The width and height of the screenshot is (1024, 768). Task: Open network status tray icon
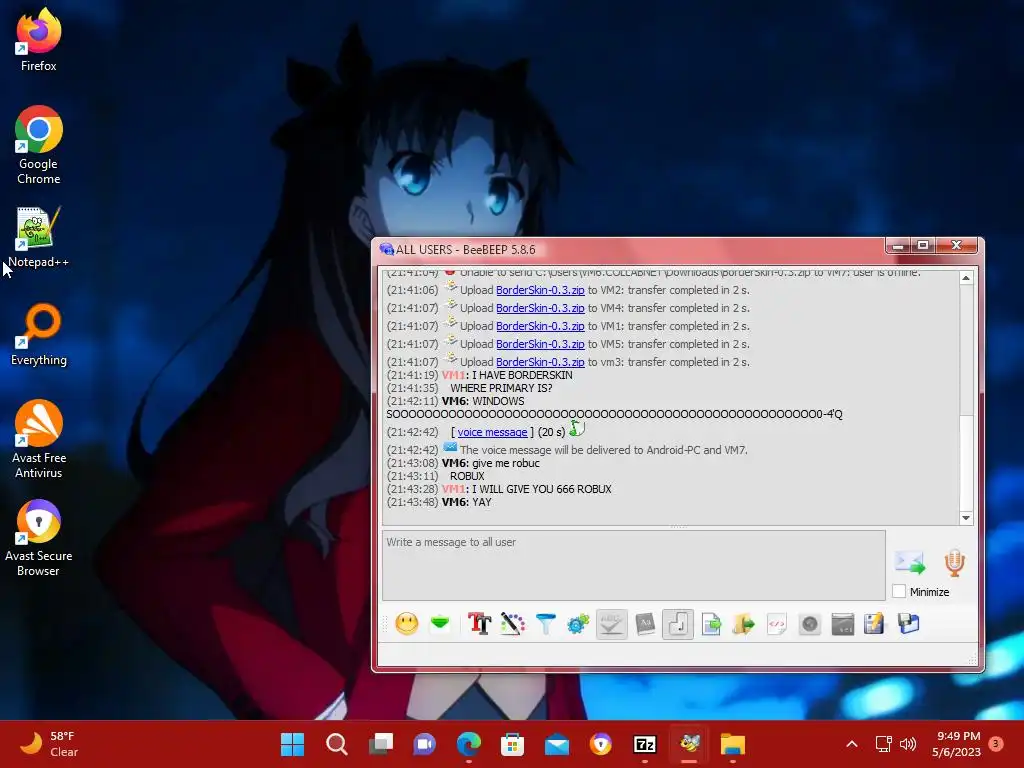[x=884, y=744]
